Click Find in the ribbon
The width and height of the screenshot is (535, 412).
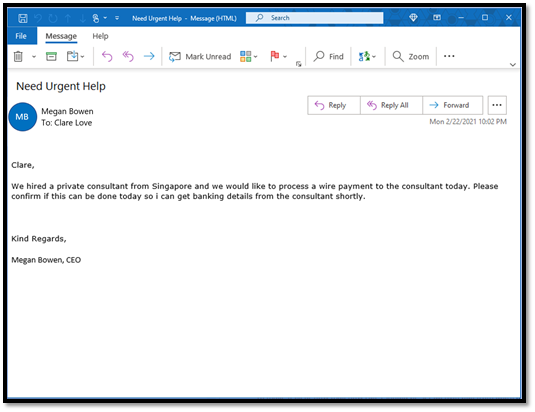click(x=328, y=56)
